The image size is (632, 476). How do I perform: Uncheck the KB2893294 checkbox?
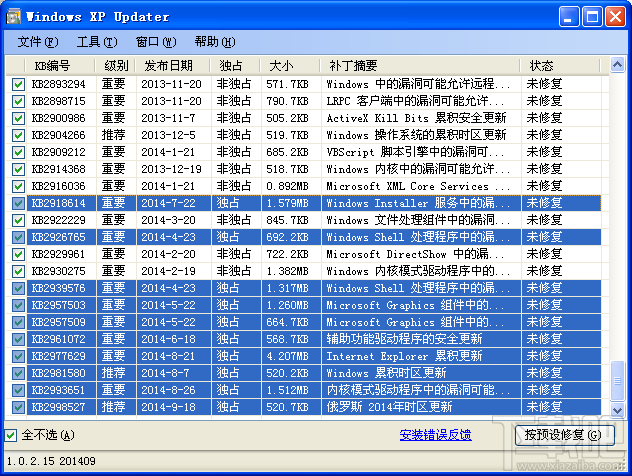(18, 84)
